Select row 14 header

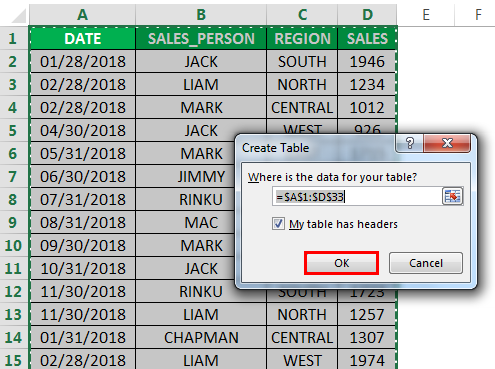(13, 337)
